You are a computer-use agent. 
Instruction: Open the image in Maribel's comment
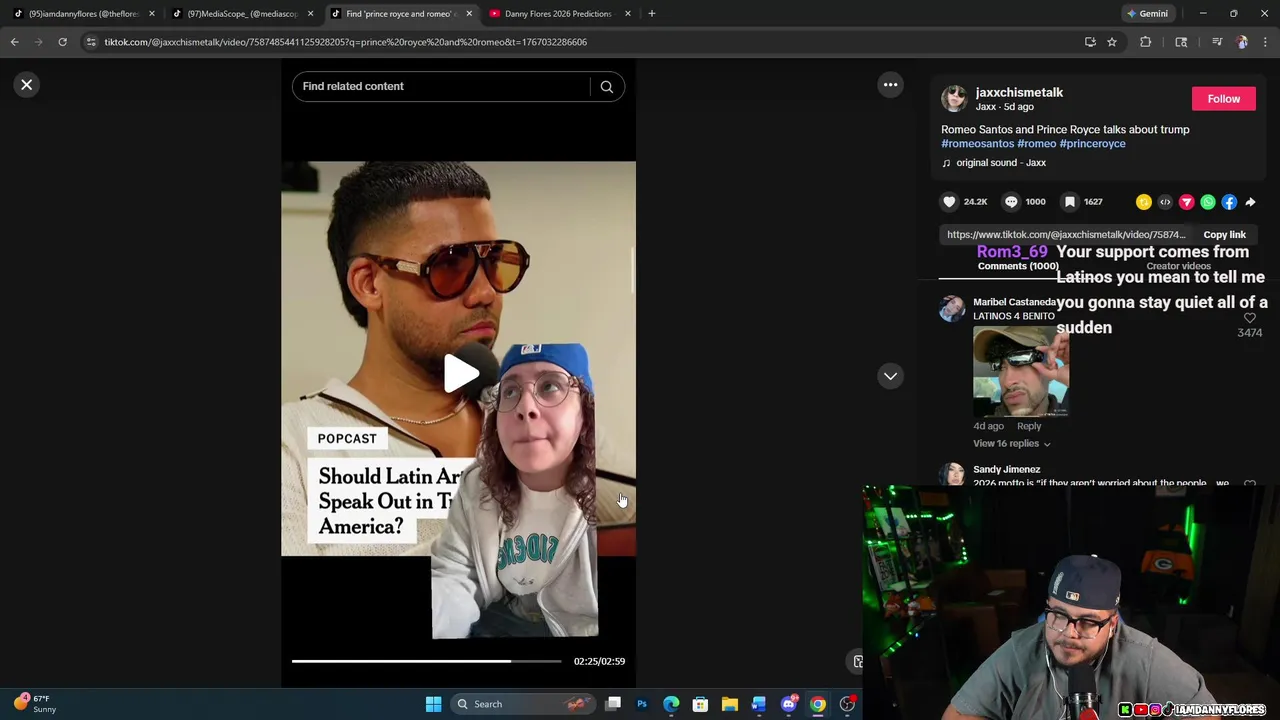coord(1021,371)
